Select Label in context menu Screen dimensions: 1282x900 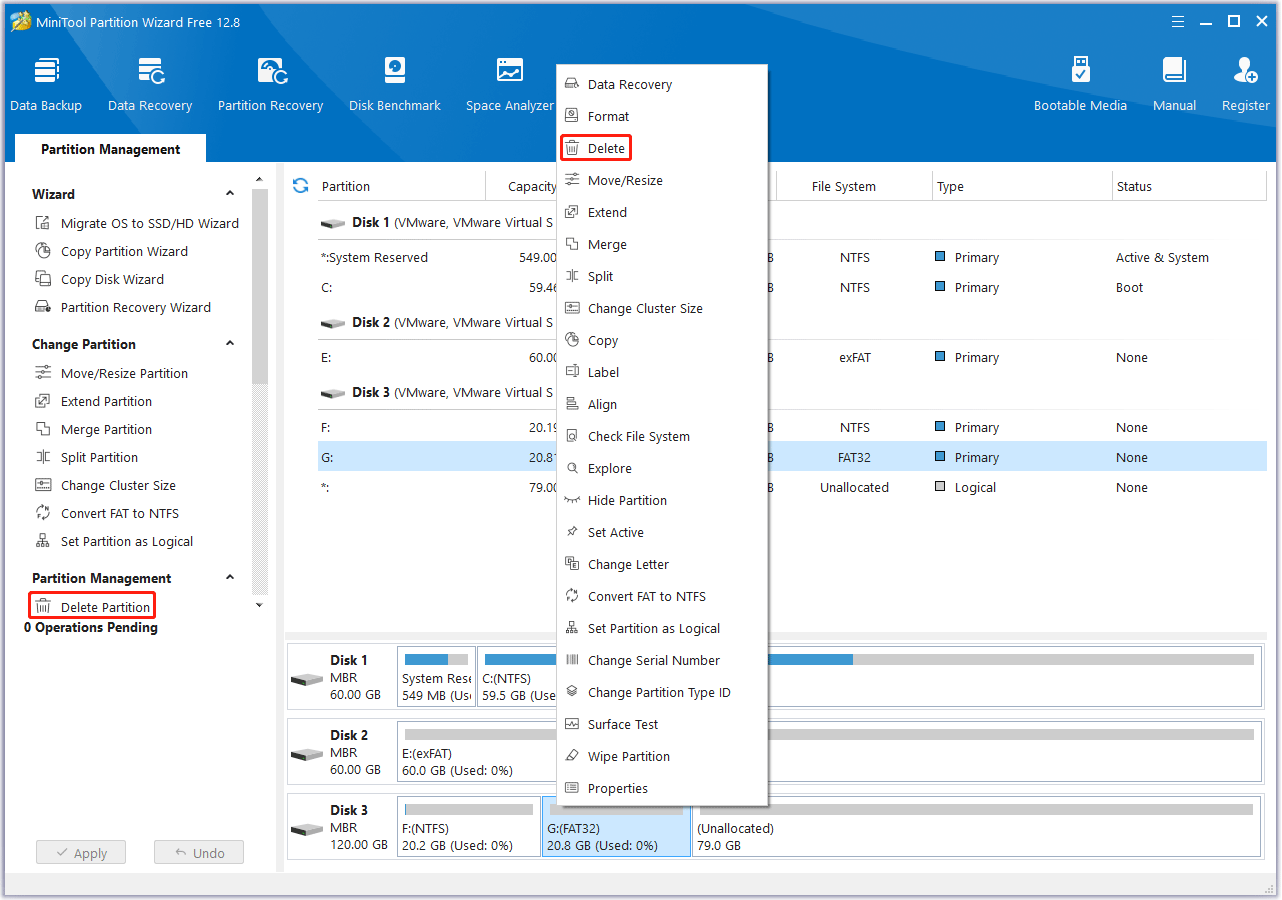pos(662,373)
